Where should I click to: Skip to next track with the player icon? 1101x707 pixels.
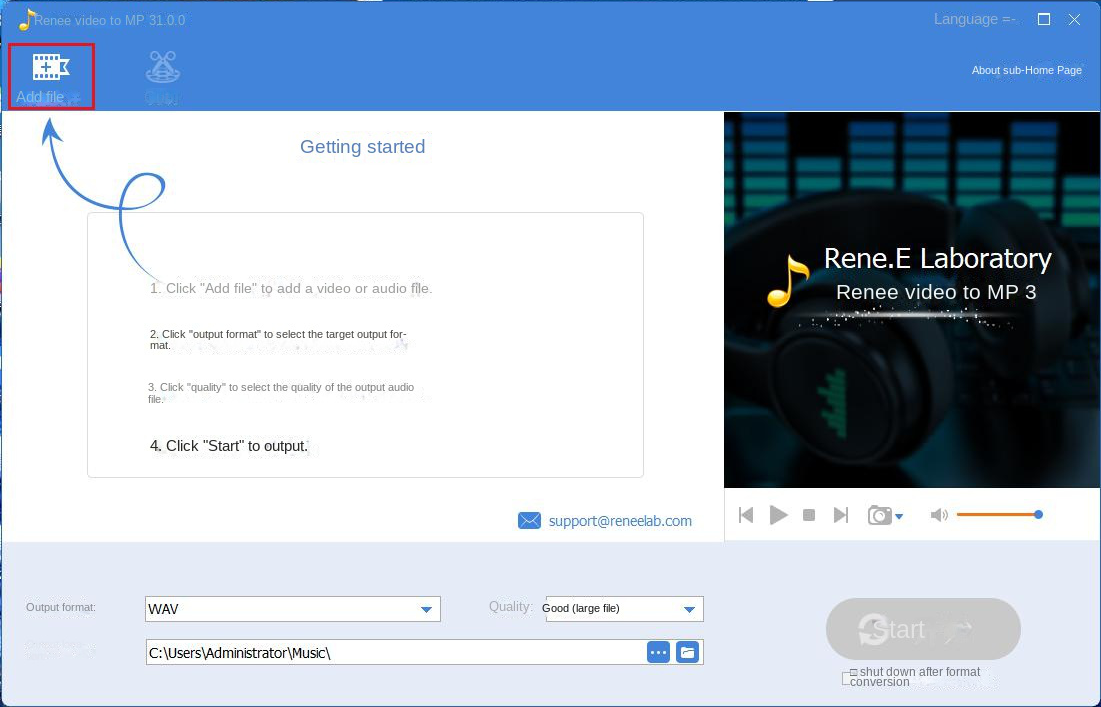[841, 514]
